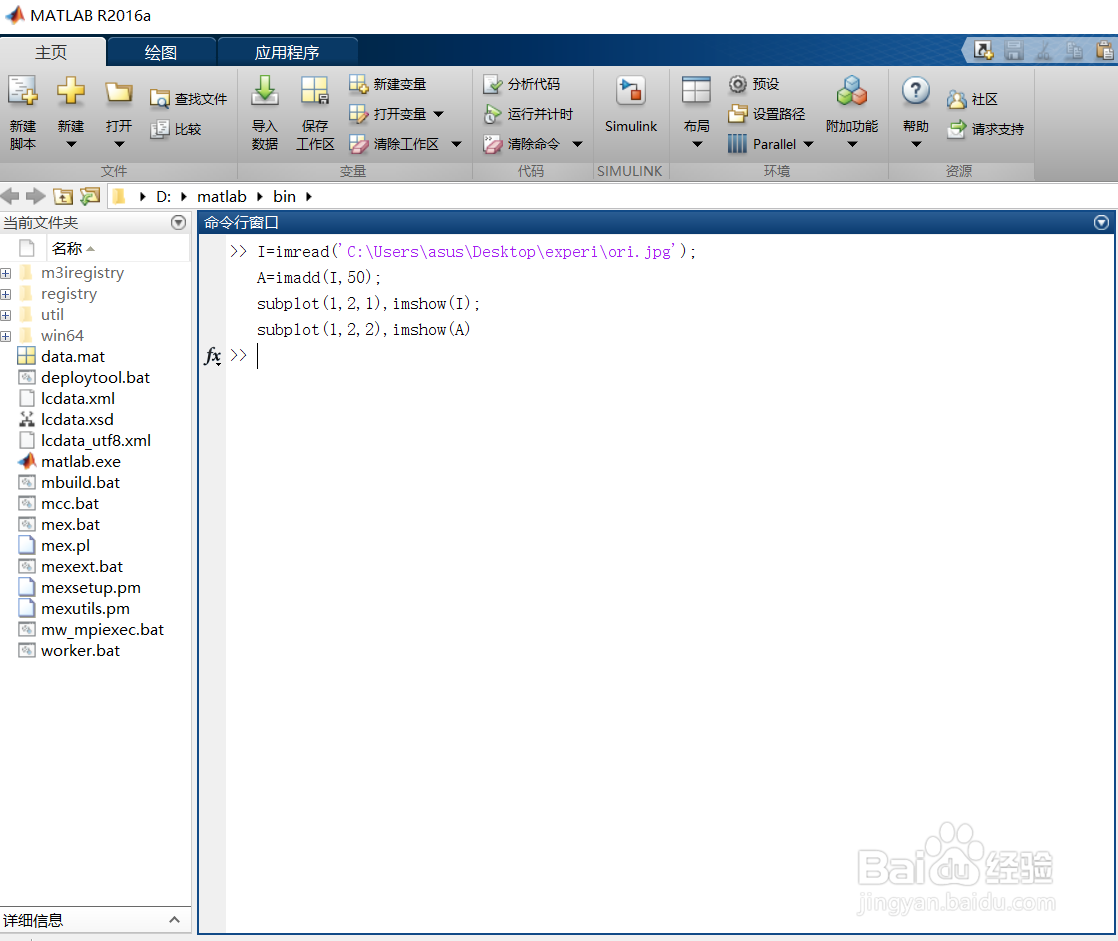Click the New Script (新建脚本) icon
The width and height of the screenshot is (1118, 941).
[23, 91]
